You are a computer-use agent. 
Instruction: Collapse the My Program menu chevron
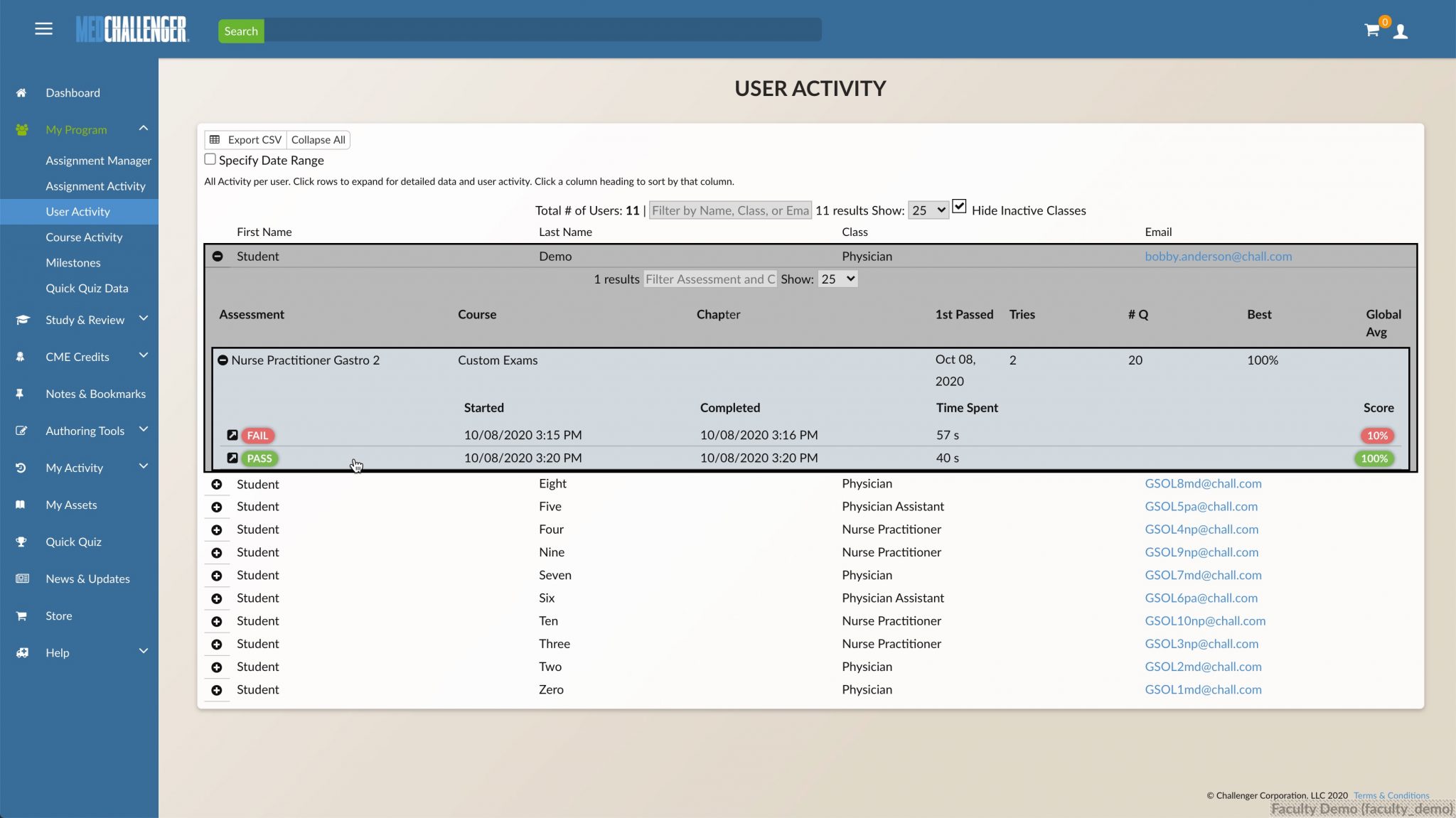click(144, 129)
